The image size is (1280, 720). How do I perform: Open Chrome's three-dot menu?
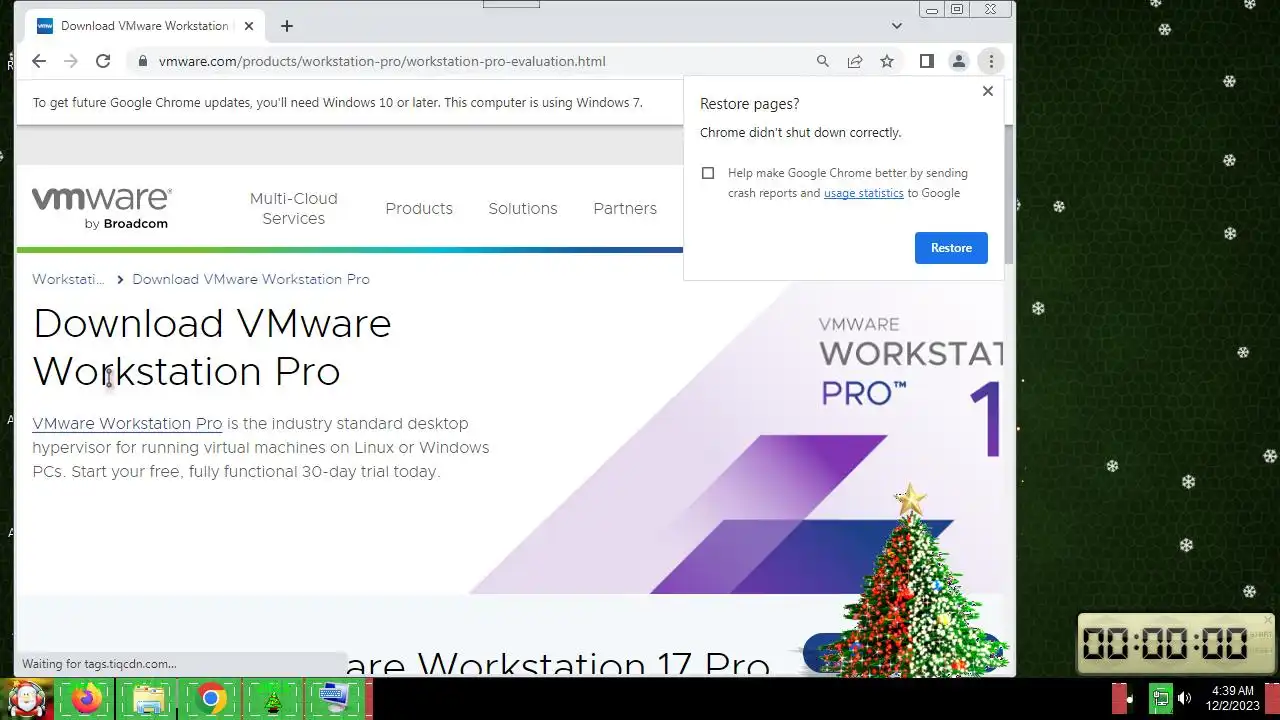pos(991,61)
